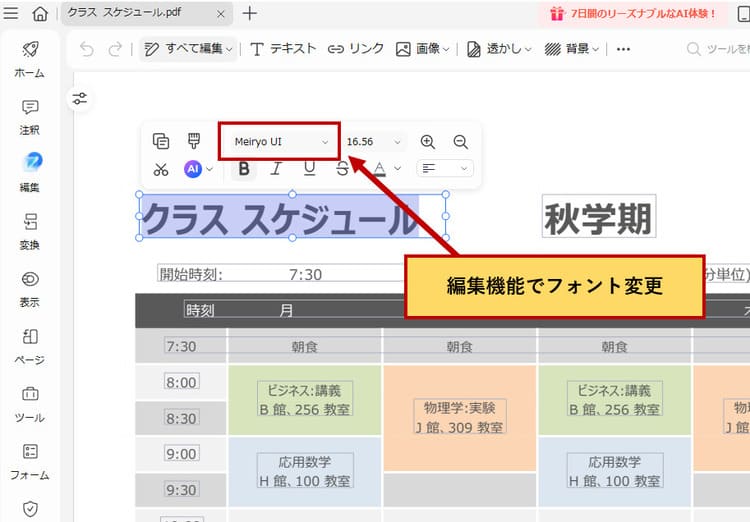Decrease text size with zoom-out icon
This screenshot has height=522, width=750.
(461, 142)
